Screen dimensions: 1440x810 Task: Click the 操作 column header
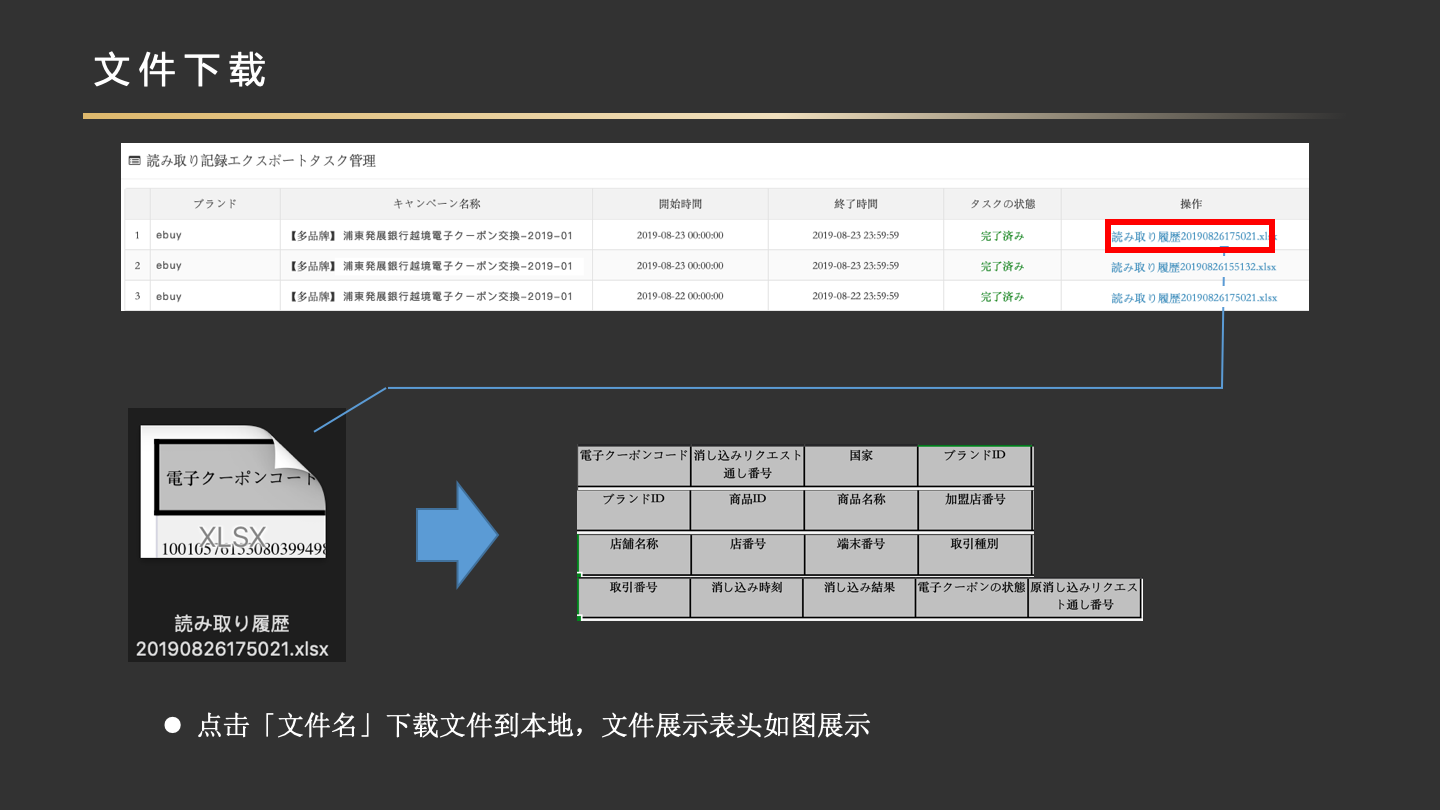1191,204
